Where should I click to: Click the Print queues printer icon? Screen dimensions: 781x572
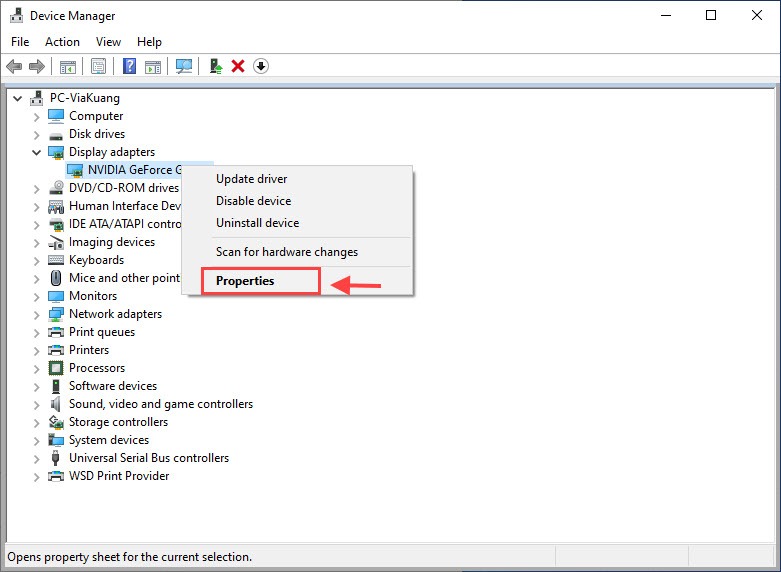(x=56, y=332)
